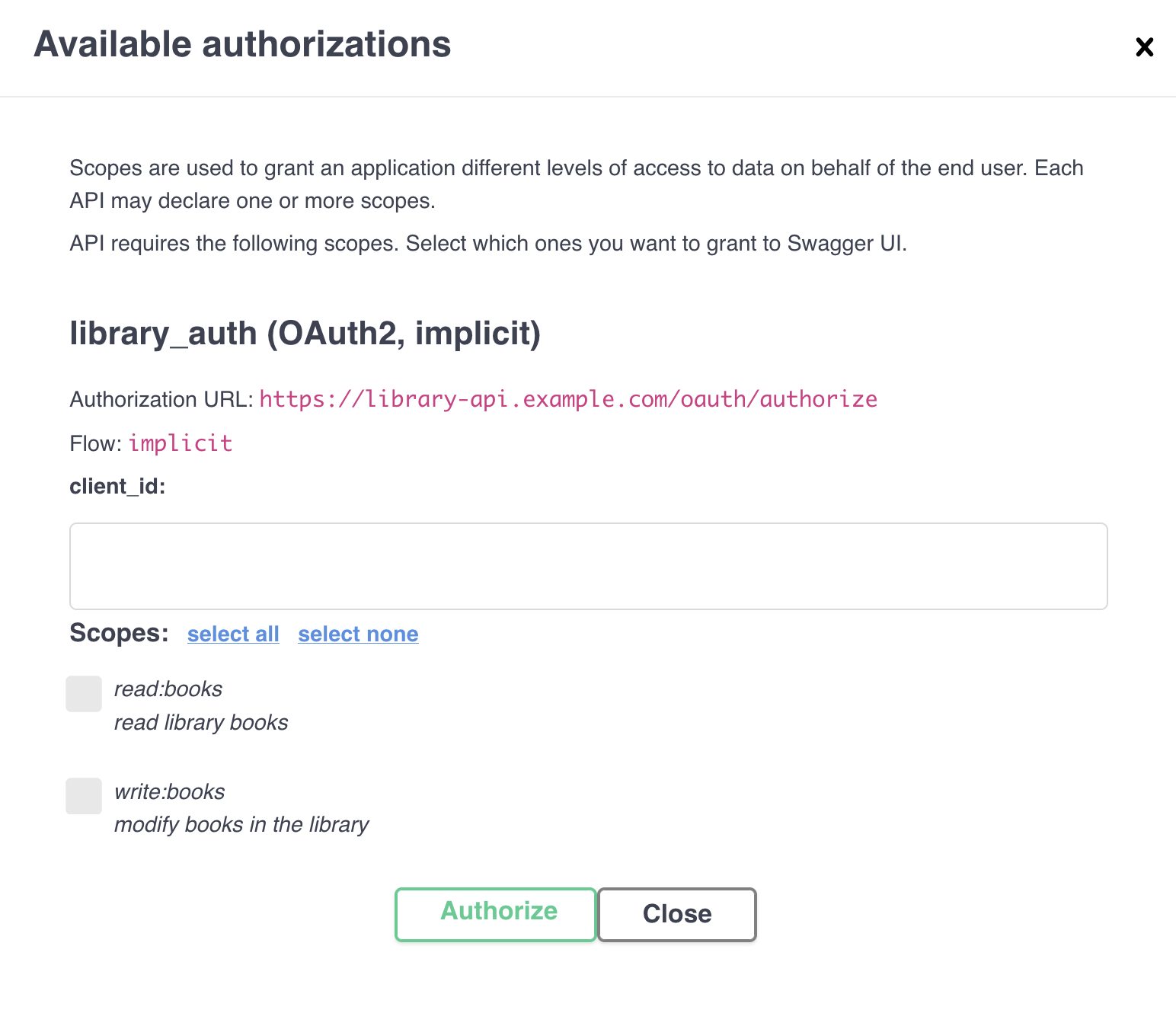Select the Available authorizations title
The image size is (1176, 1010).
(x=242, y=44)
